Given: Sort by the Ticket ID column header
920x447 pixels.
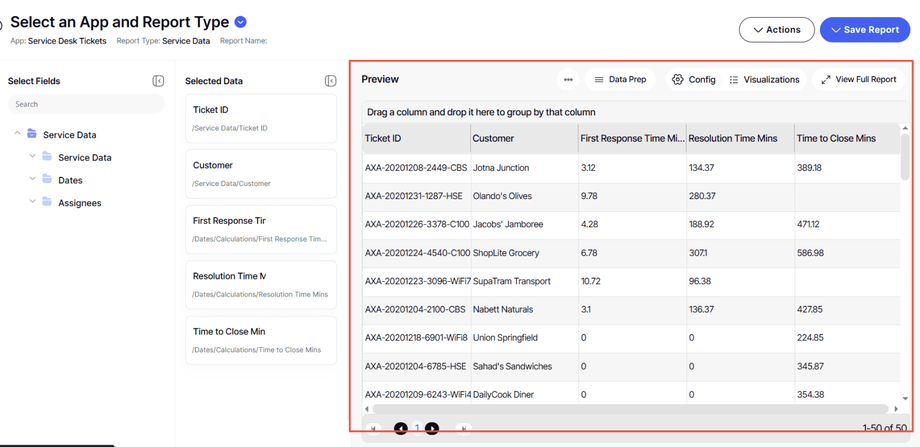Looking at the screenshot, I should pos(417,138).
